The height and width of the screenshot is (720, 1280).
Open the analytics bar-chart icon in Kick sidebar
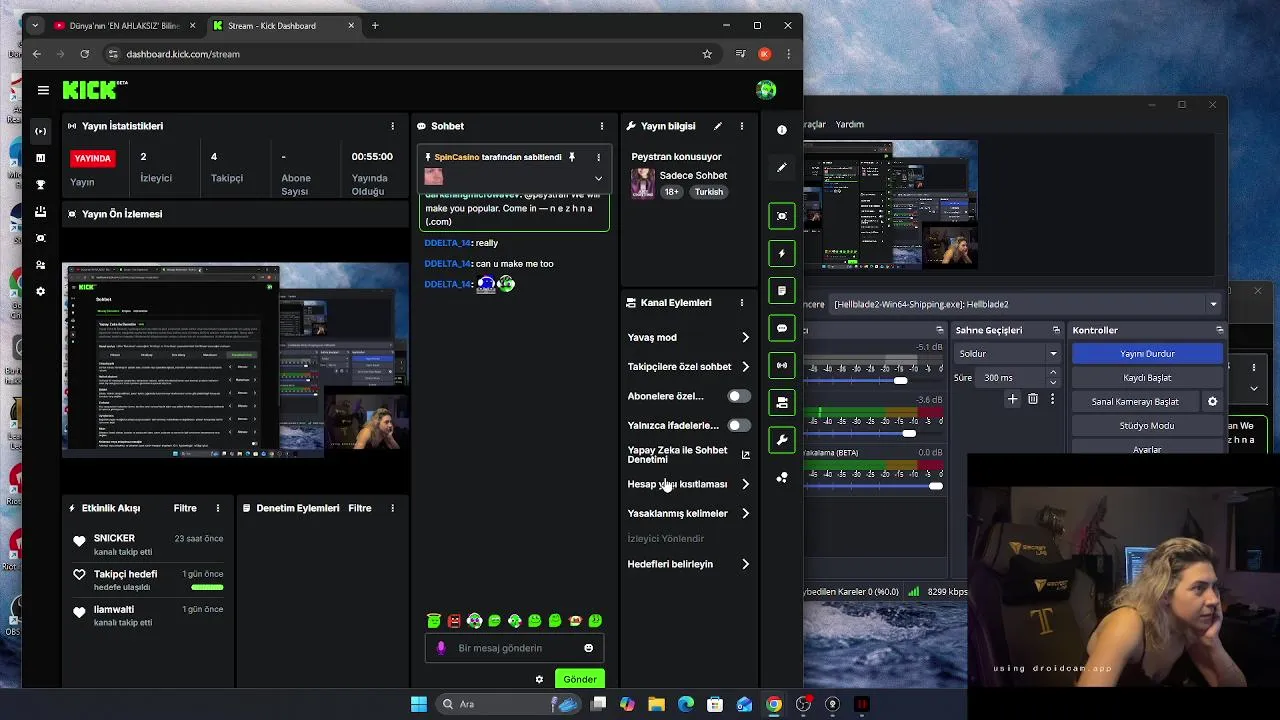click(41, 158)
